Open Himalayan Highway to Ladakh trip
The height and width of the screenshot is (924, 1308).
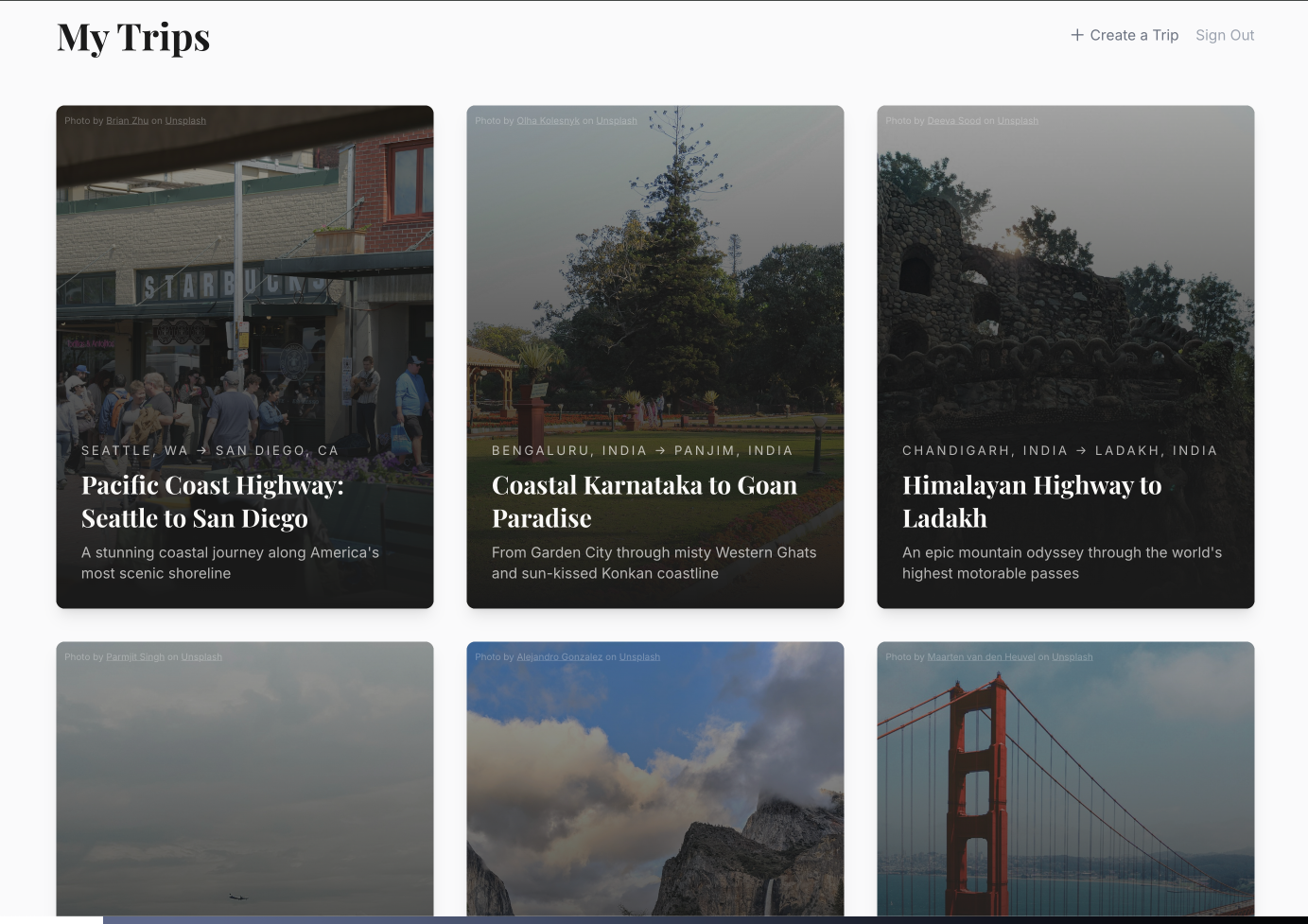(1031, 501)
